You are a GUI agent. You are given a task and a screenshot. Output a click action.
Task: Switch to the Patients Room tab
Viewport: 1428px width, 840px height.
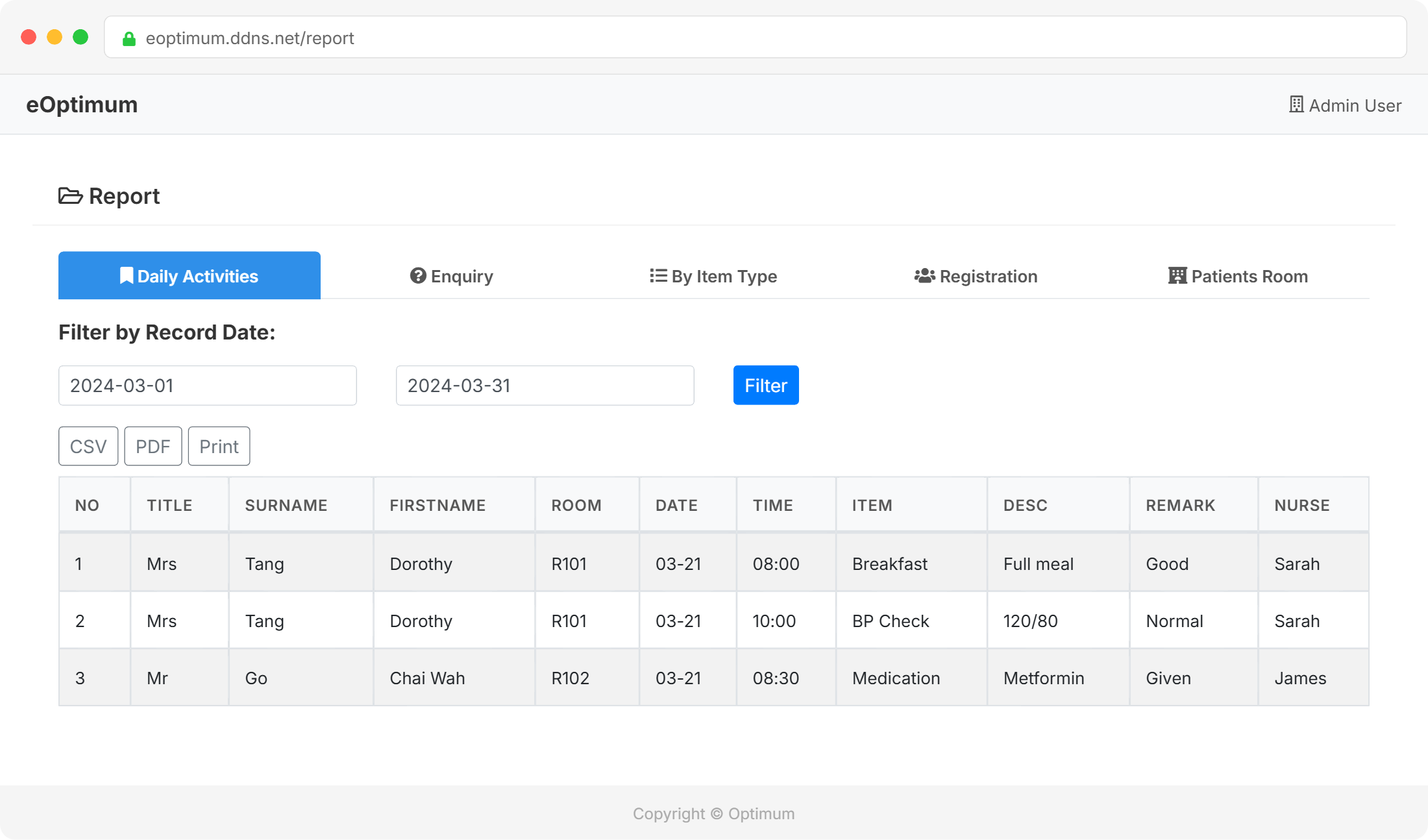coord(1238,277)
